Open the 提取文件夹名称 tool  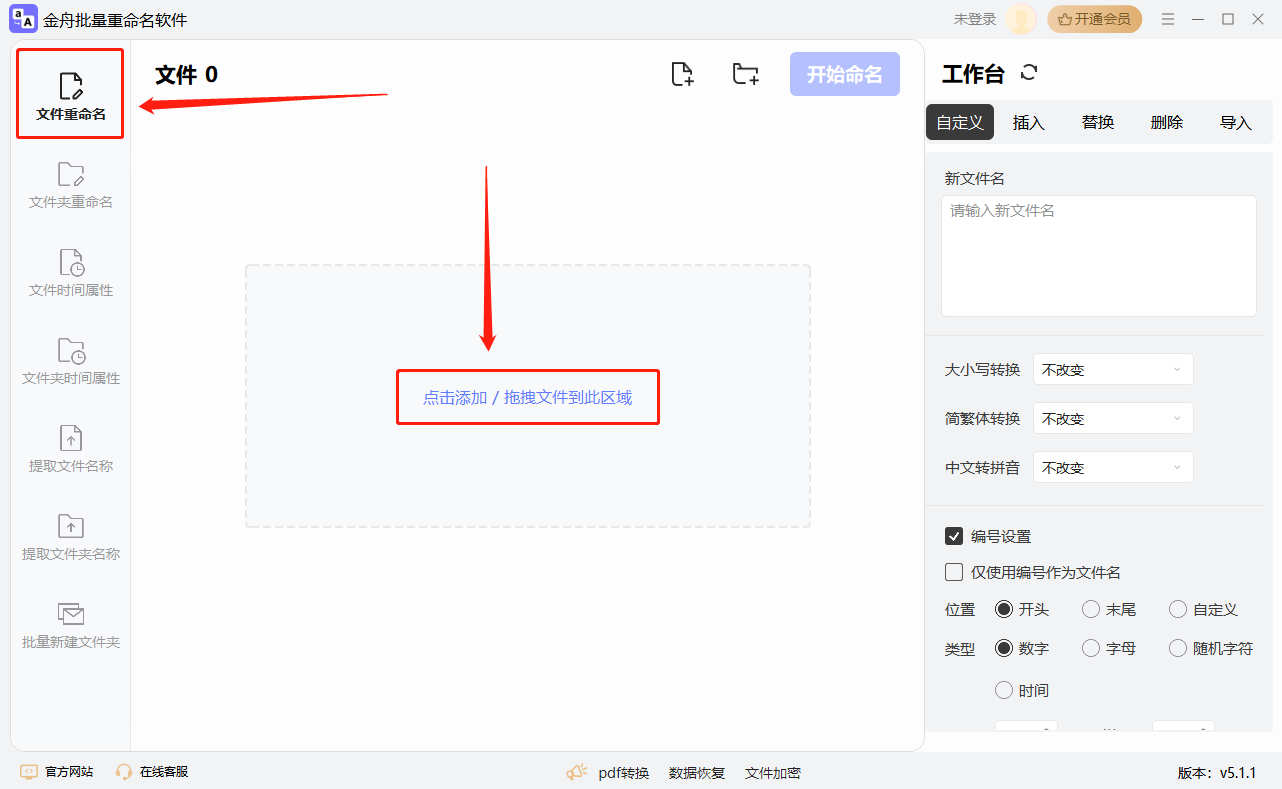coord(71,537)
